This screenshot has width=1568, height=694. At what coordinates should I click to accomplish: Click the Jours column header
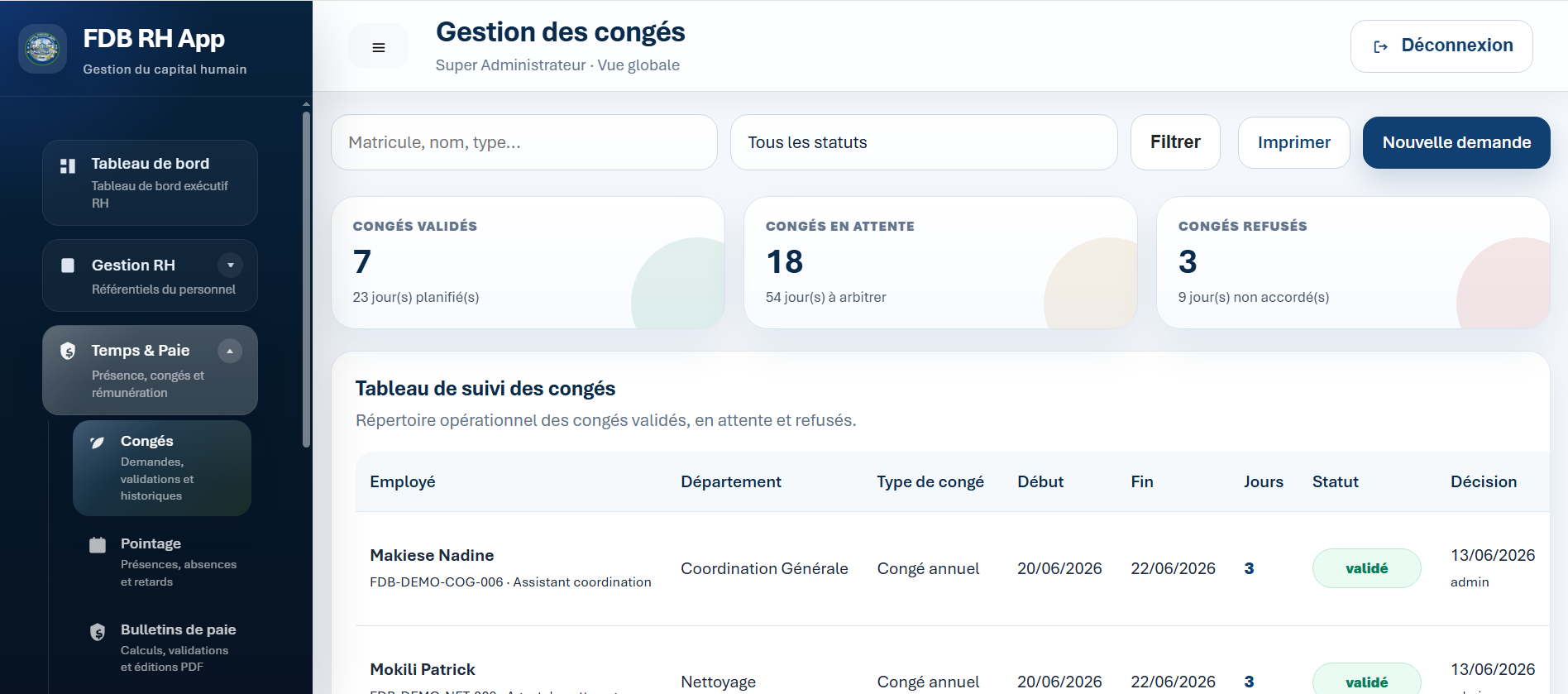(1264, 481)
